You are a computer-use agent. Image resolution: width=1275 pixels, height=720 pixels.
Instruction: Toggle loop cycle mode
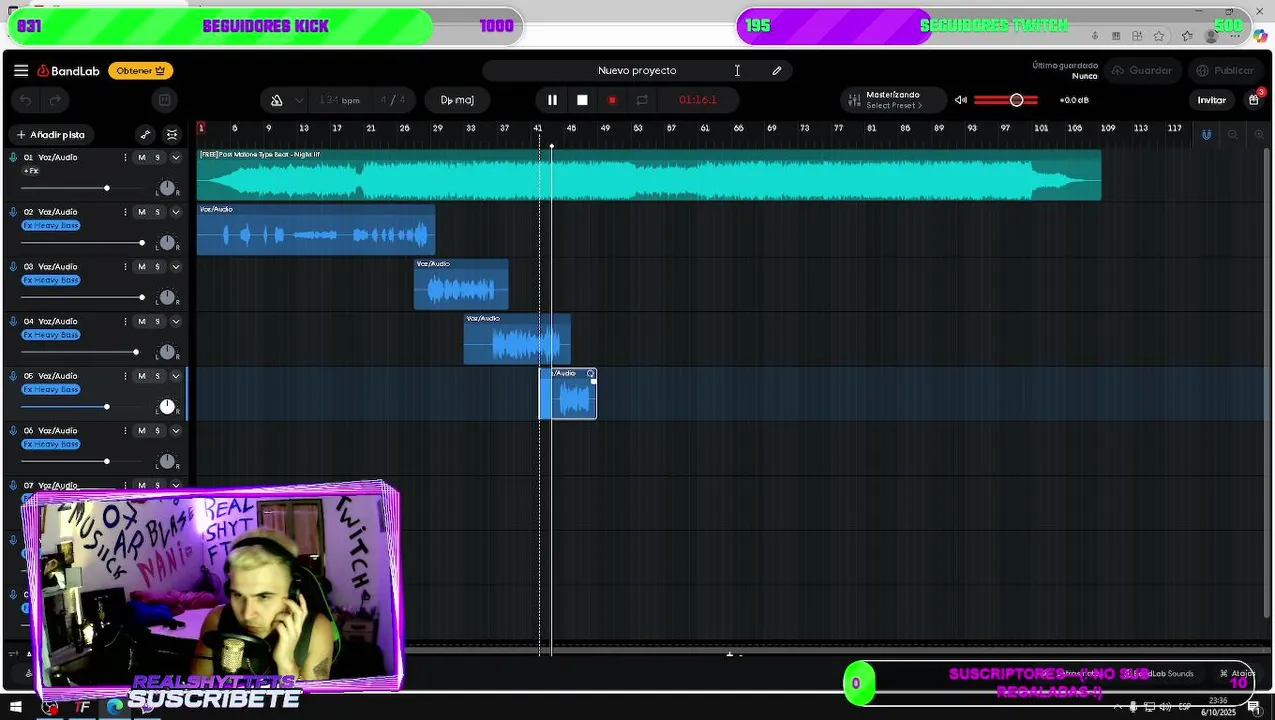point(642,100)
